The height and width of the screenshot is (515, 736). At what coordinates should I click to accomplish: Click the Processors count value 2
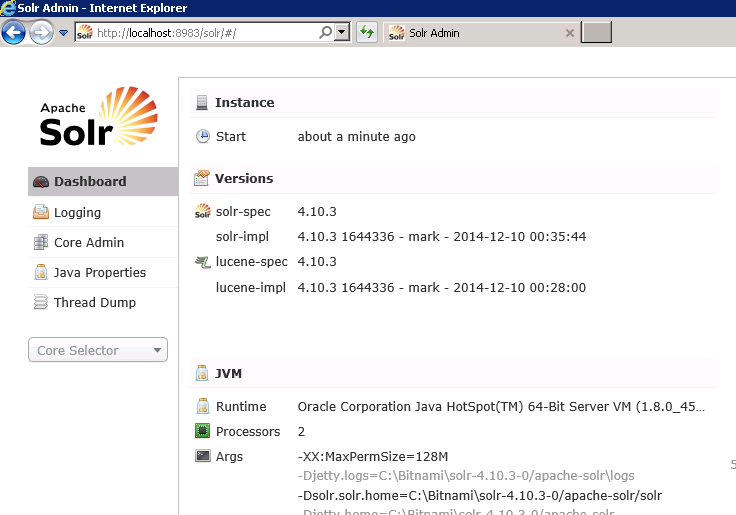pyautogui.click(x=301, y=431)
